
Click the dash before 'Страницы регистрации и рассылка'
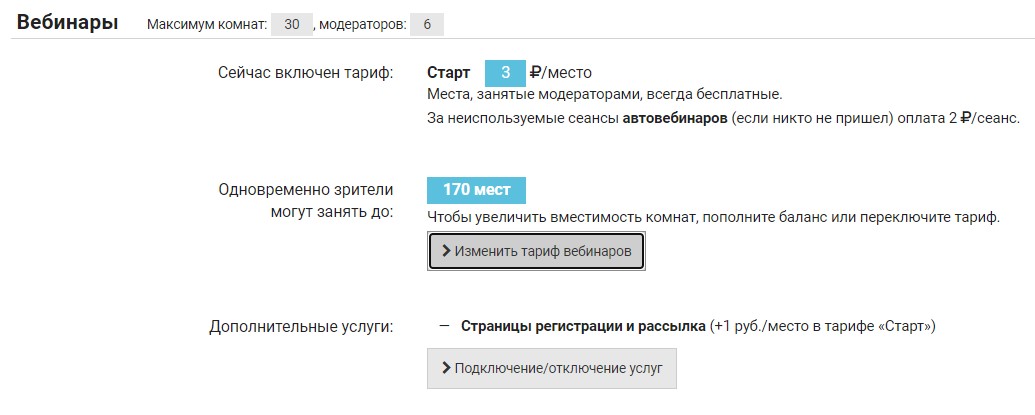pyautogui.click(x=444, y=326)
